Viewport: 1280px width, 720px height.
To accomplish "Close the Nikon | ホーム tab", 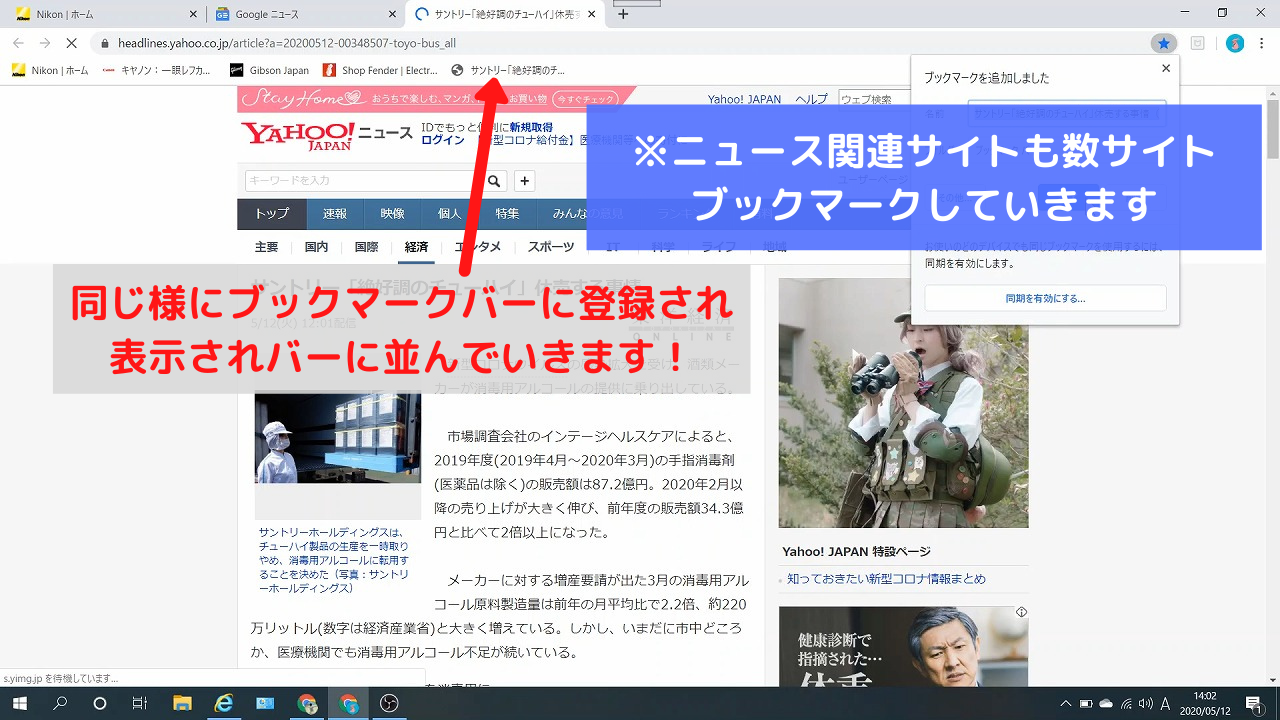I will [193, 14].
